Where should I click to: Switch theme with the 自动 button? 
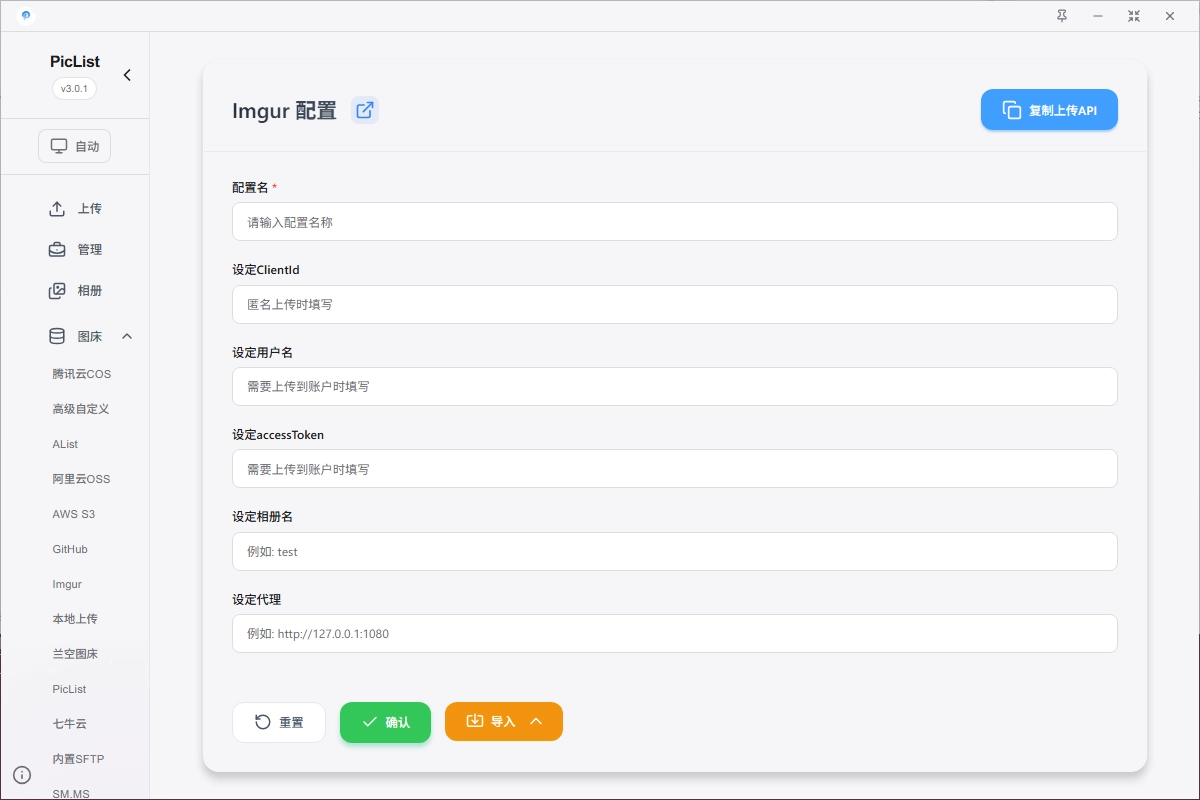tap(75, 146)
